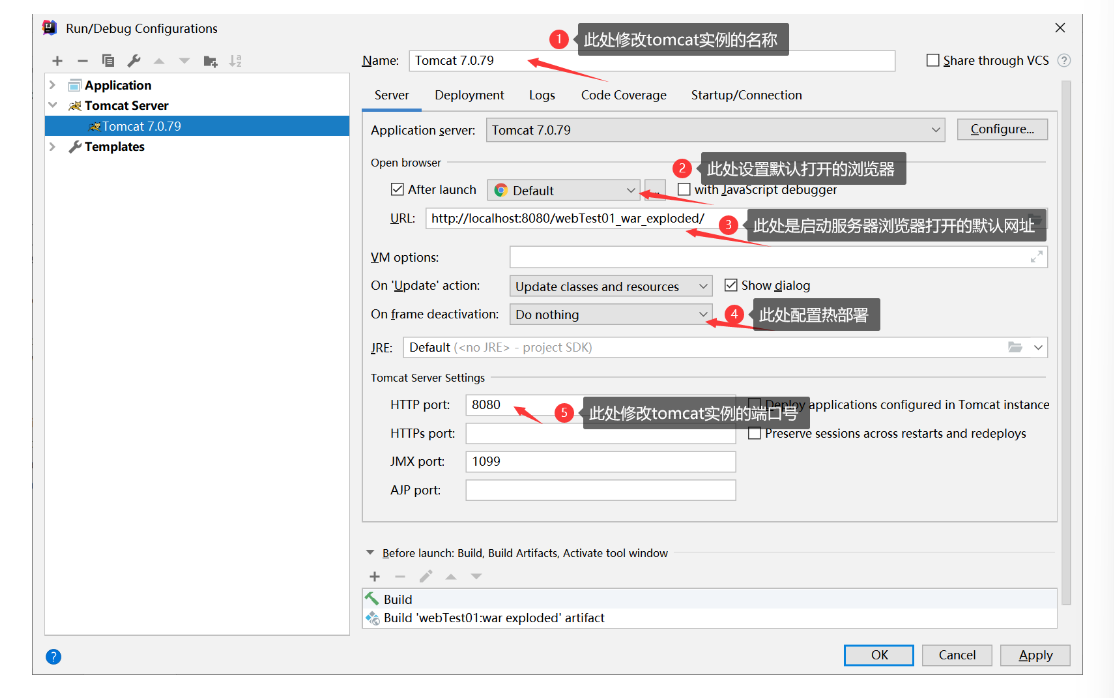Enable with JavaScript debugger
Image resolution: width=1114 pixels, height=698 pixels.
click(x=684, y=189)
